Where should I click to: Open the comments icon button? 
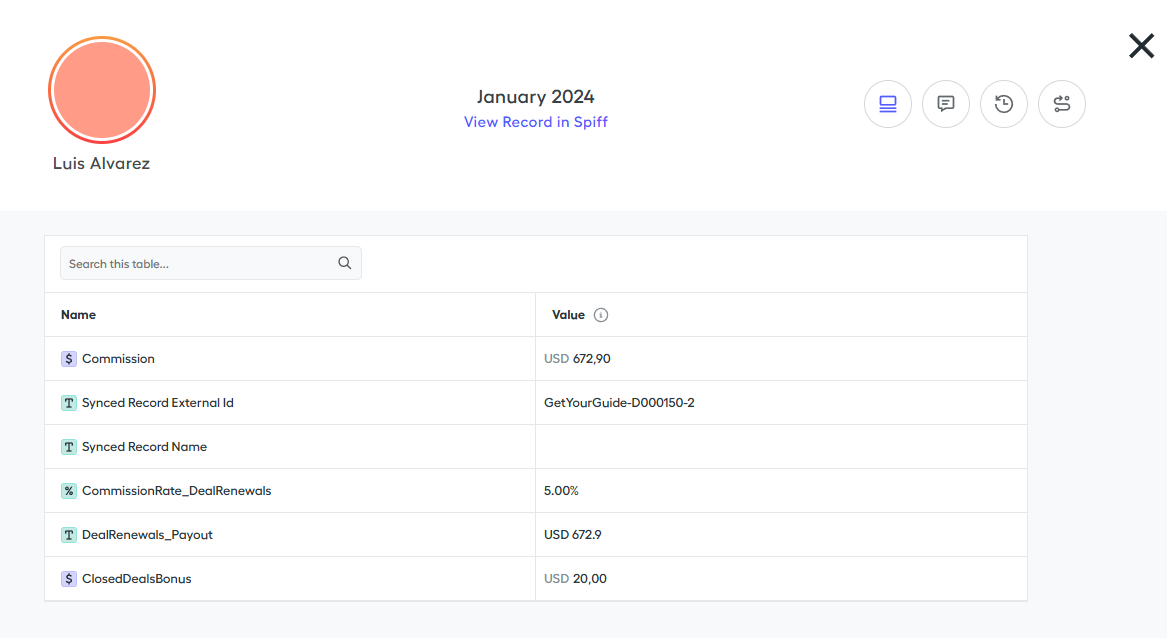pos(945,104)
